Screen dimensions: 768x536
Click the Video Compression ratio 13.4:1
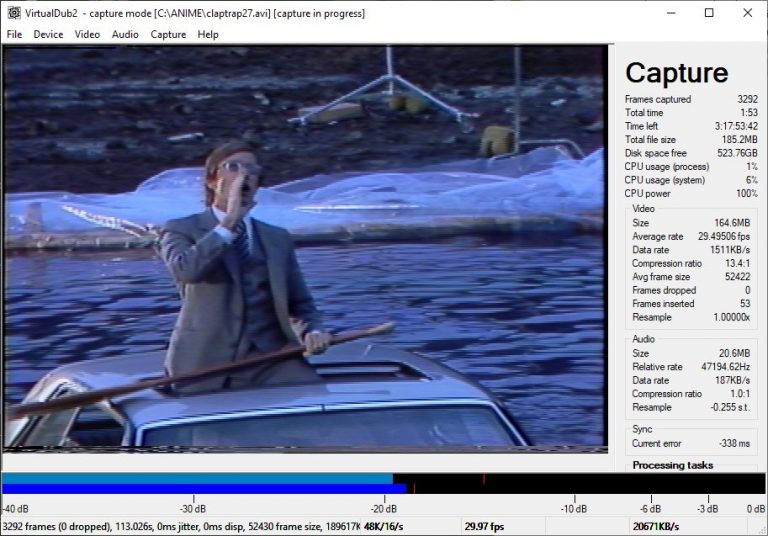(738, 263)
